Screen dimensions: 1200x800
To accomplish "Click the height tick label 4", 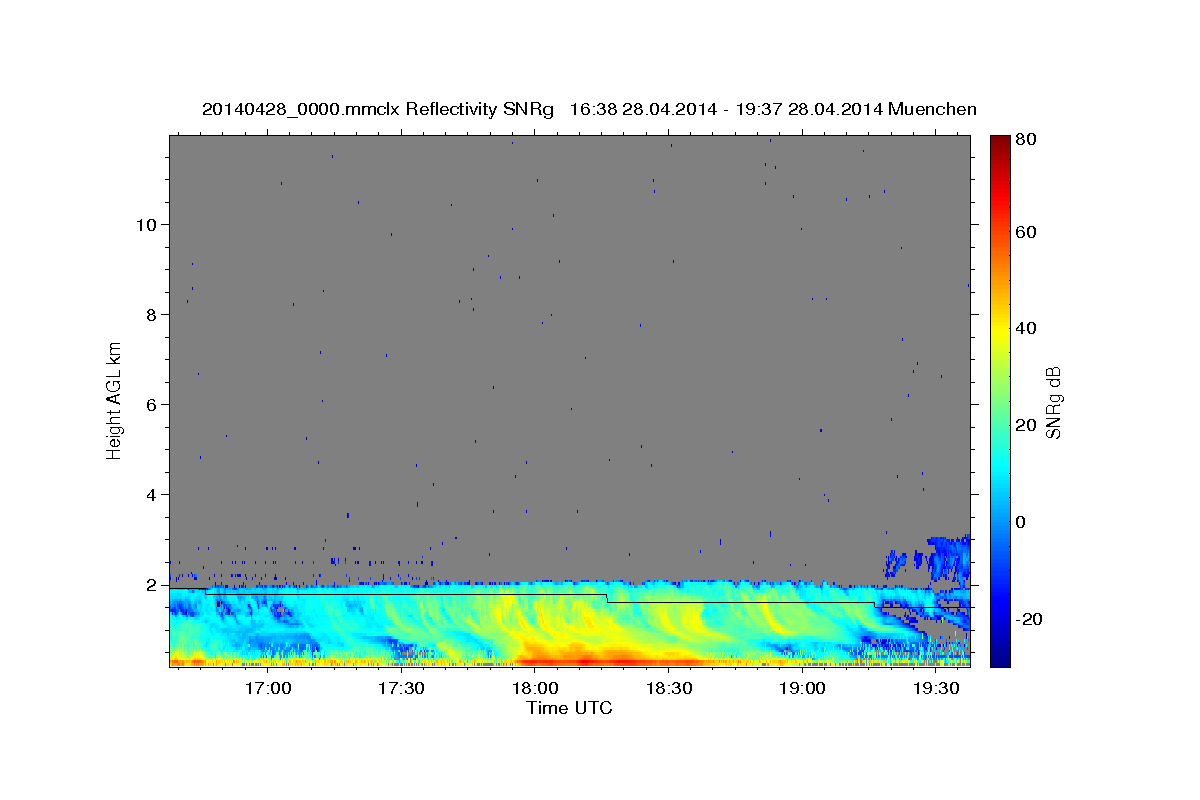I will pos(150,495).
